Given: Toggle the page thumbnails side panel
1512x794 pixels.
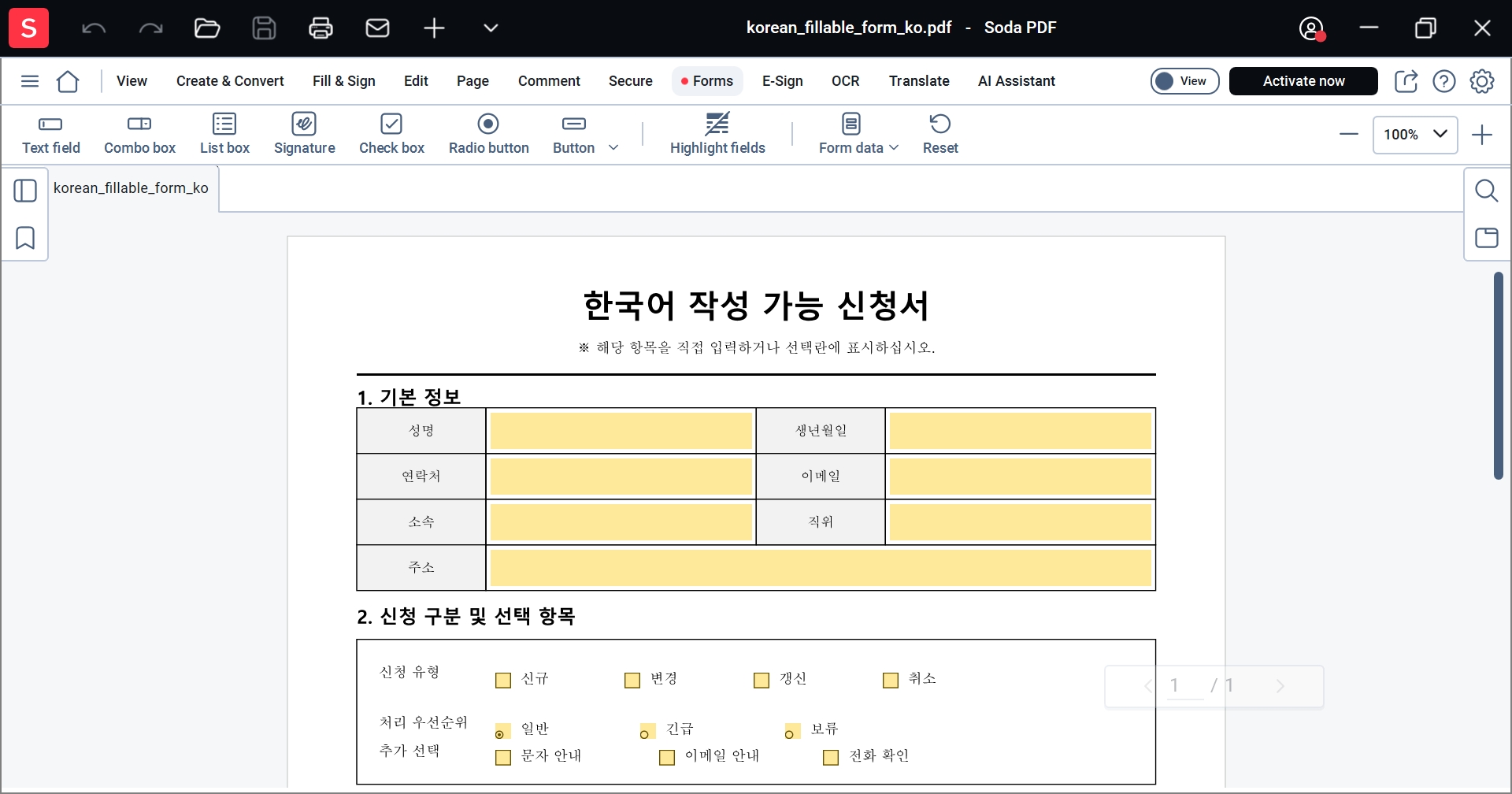Looking at the screenshot, I should pos(25,191).
